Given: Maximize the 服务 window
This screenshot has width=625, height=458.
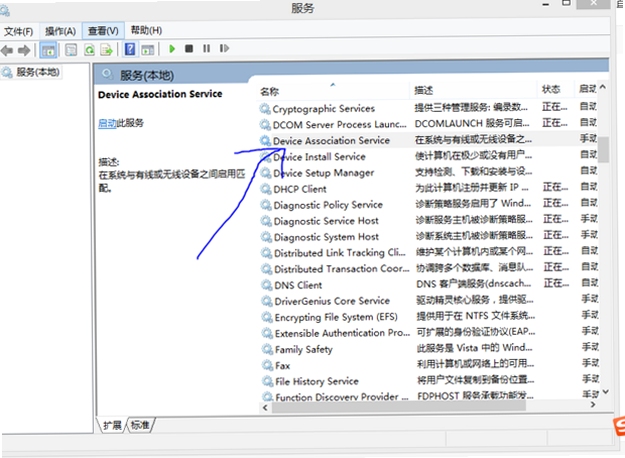Looking at the screenshot, I should (x=566, y=3).
